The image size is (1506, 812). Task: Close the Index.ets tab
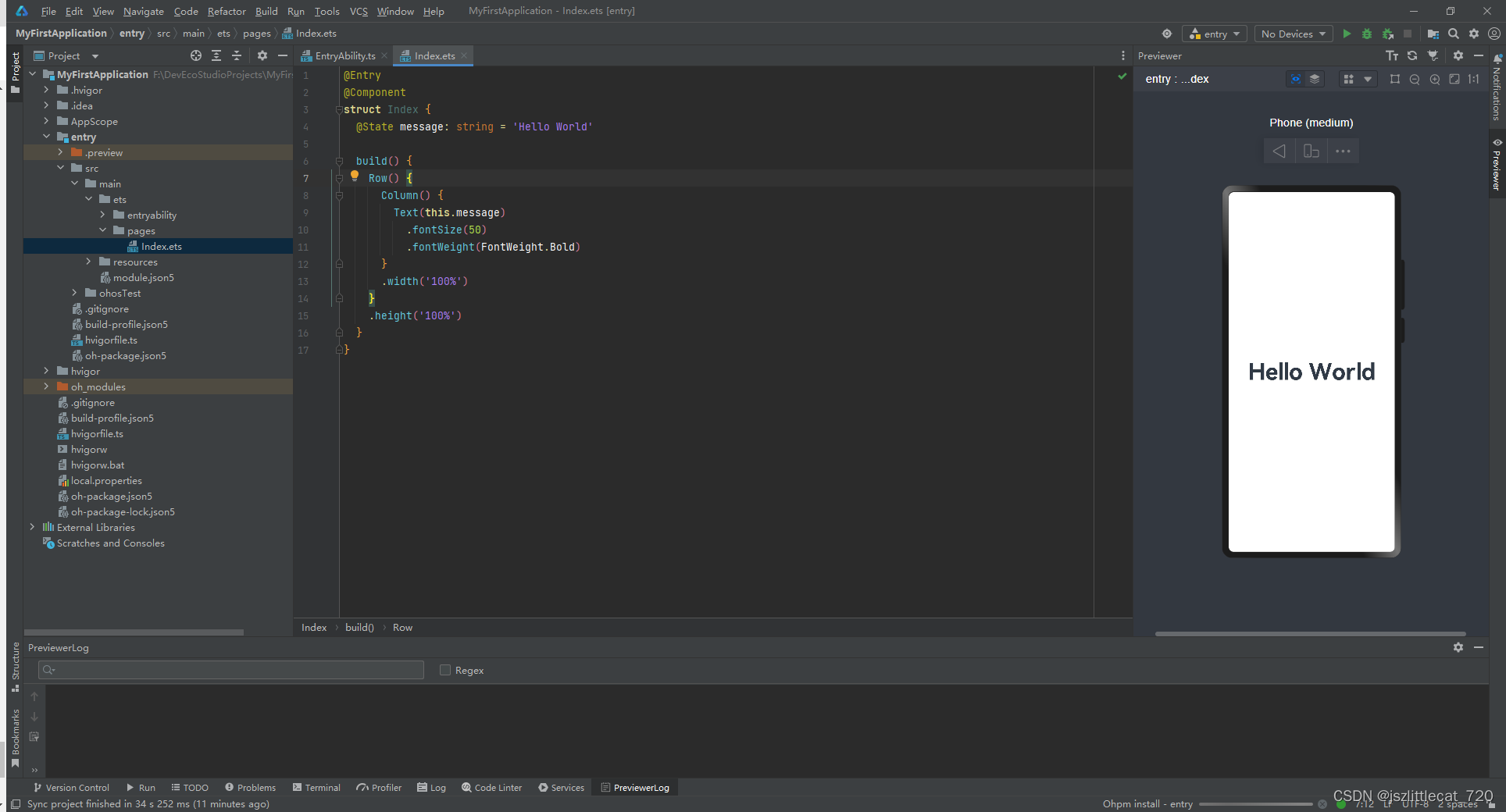click(x=464, y=55)
